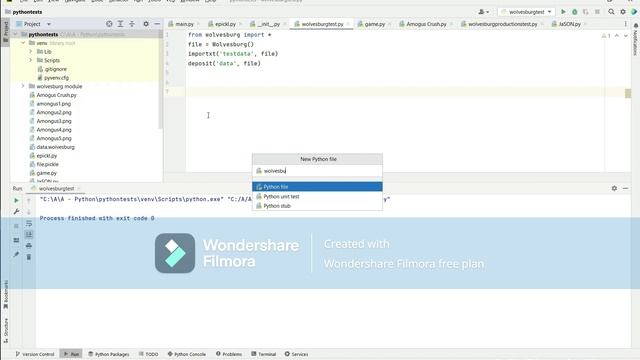Open Terminal tool window

264,354
